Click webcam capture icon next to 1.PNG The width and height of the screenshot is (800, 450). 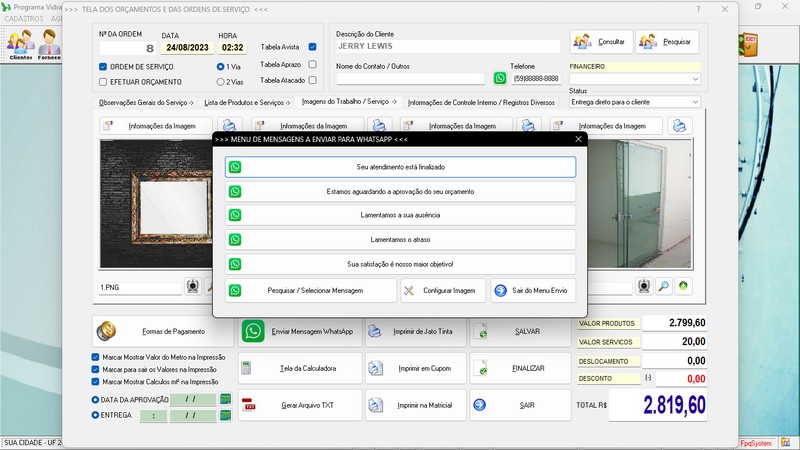pyautogui.click(x=192, y=286)
